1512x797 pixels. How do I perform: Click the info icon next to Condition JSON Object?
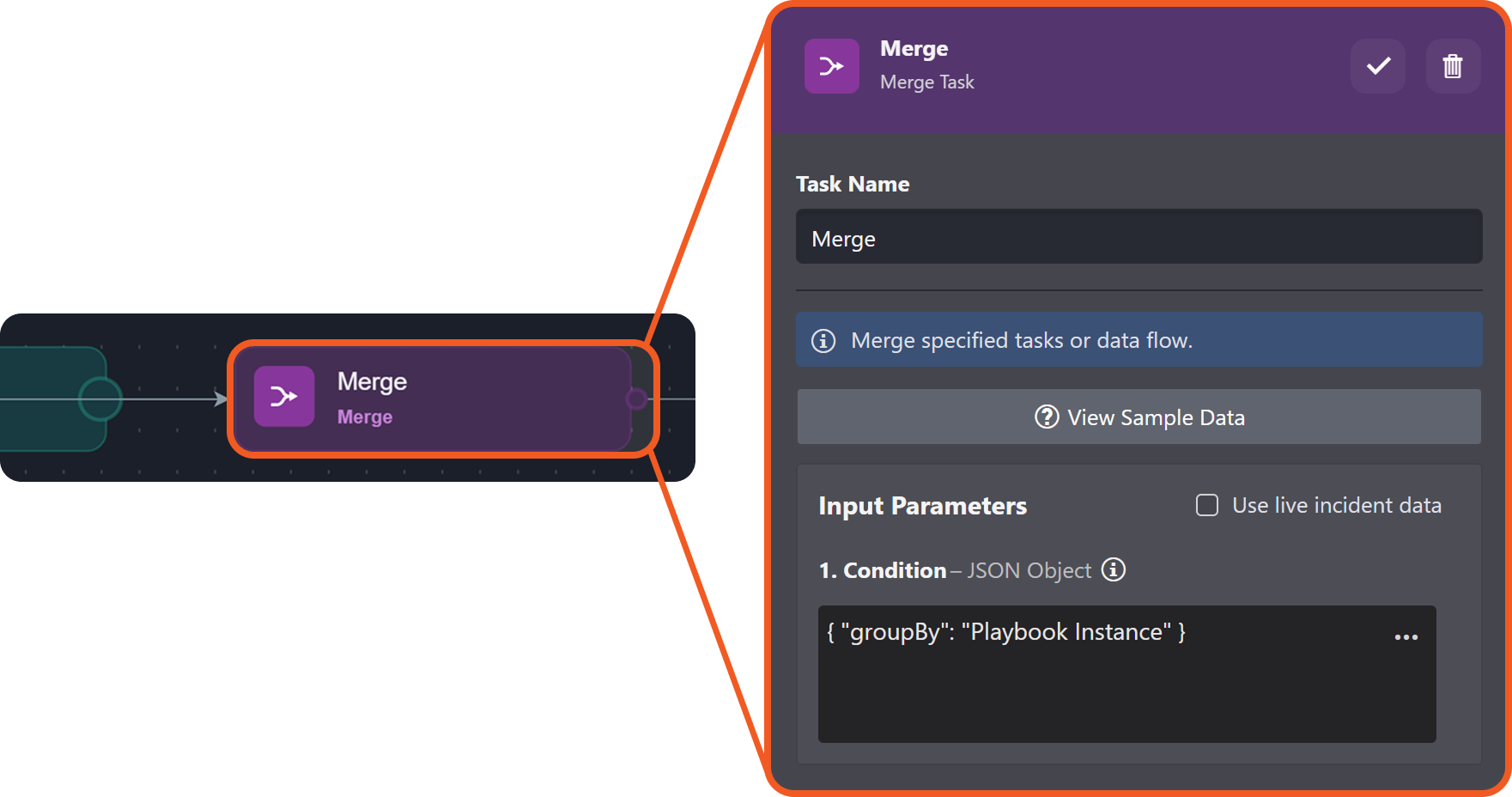1114,569
